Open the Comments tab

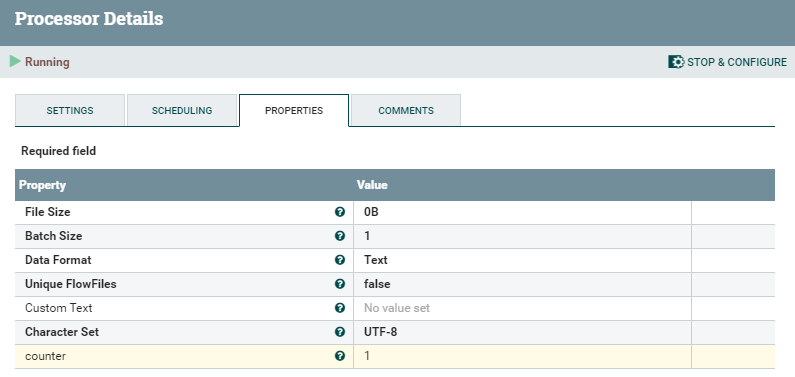[x=406, y=110]
